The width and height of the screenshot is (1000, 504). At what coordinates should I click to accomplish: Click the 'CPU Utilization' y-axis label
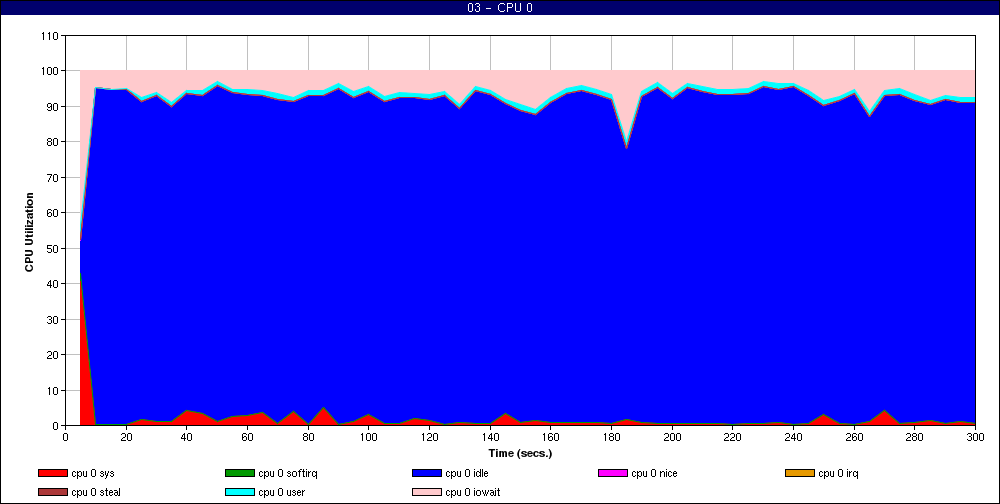coord(29,232)
